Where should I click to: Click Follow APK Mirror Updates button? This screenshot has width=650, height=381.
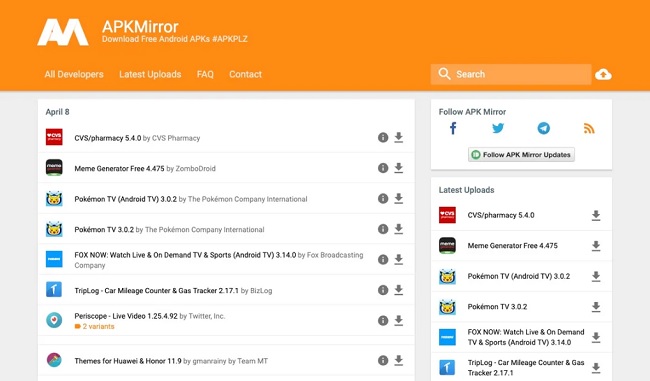click(x=521, y=155)
